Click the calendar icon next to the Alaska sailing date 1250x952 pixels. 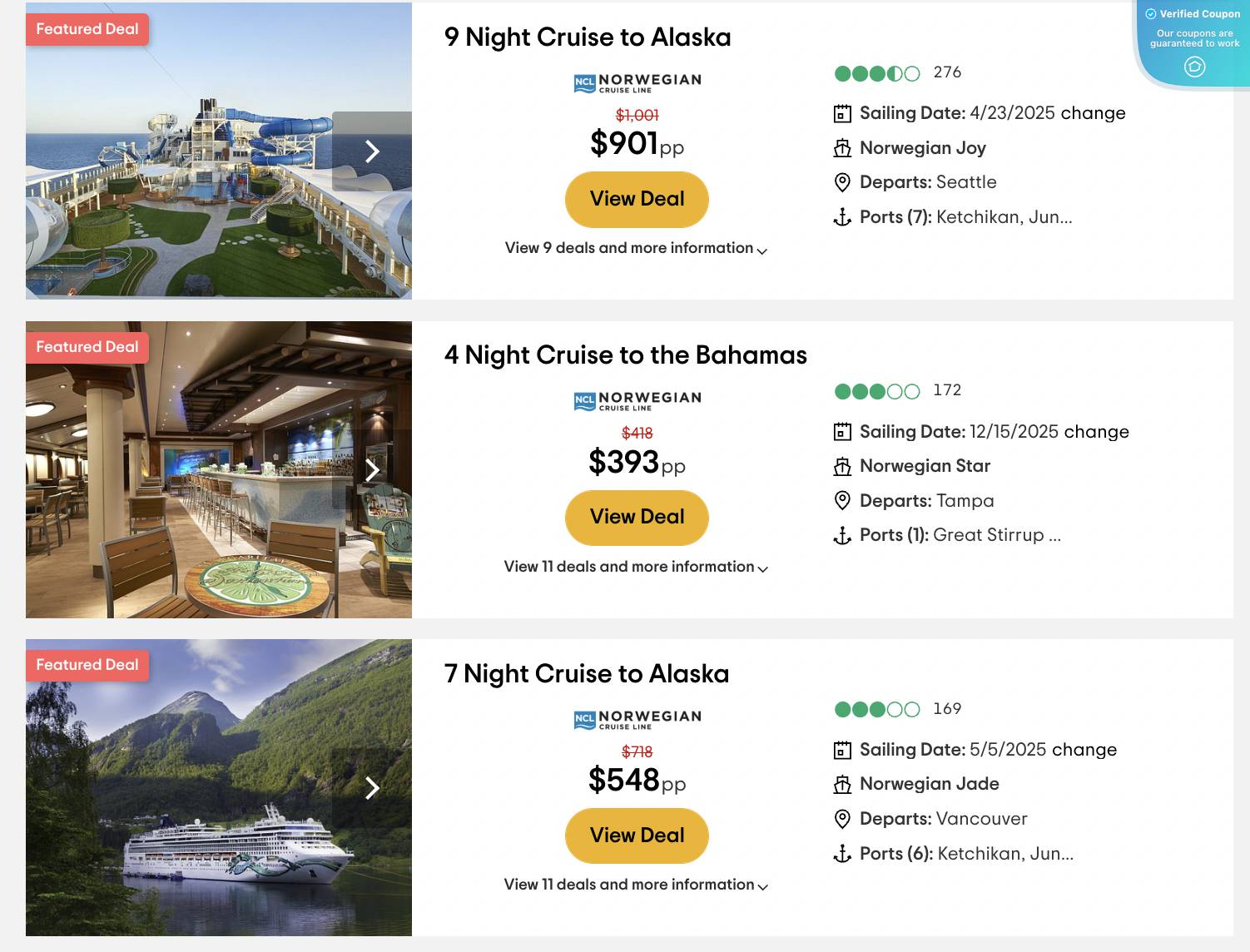tap(842, 113)
